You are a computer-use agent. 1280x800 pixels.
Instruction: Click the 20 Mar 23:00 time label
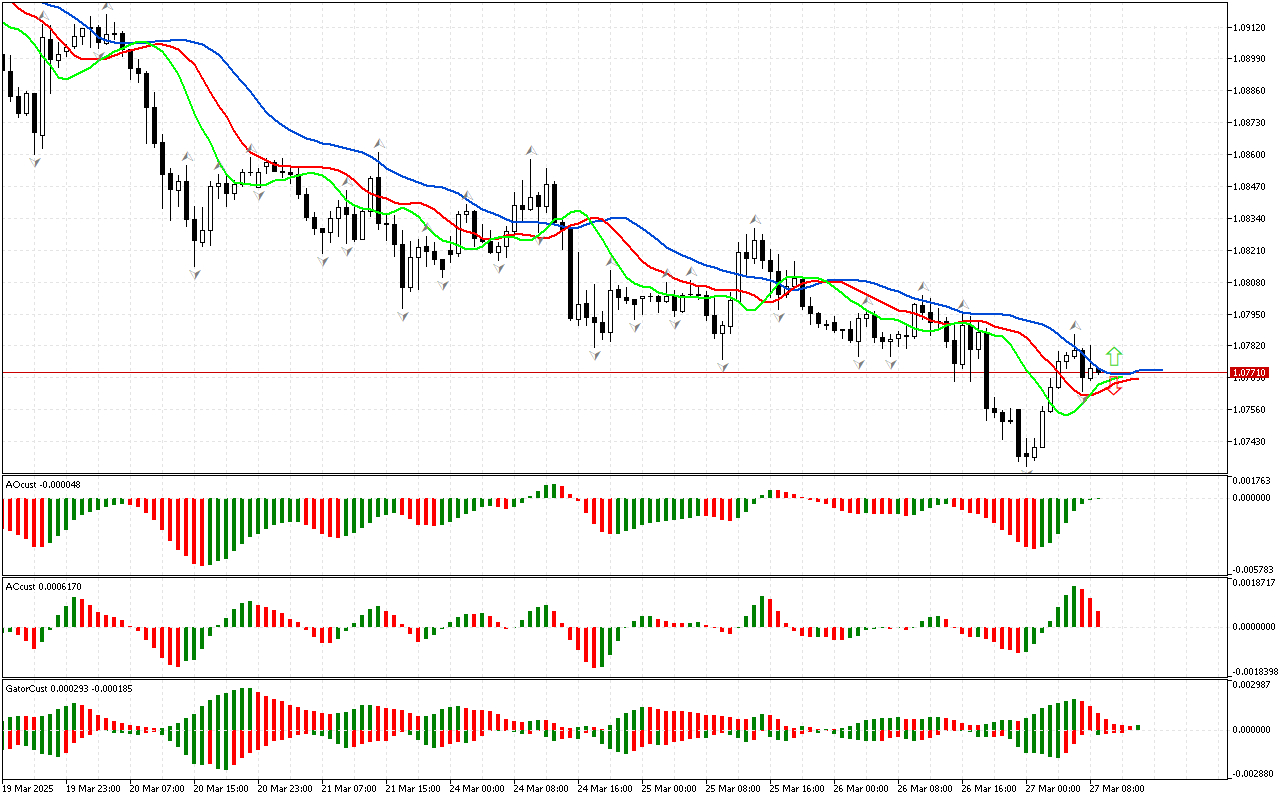(x=286, y=788)
